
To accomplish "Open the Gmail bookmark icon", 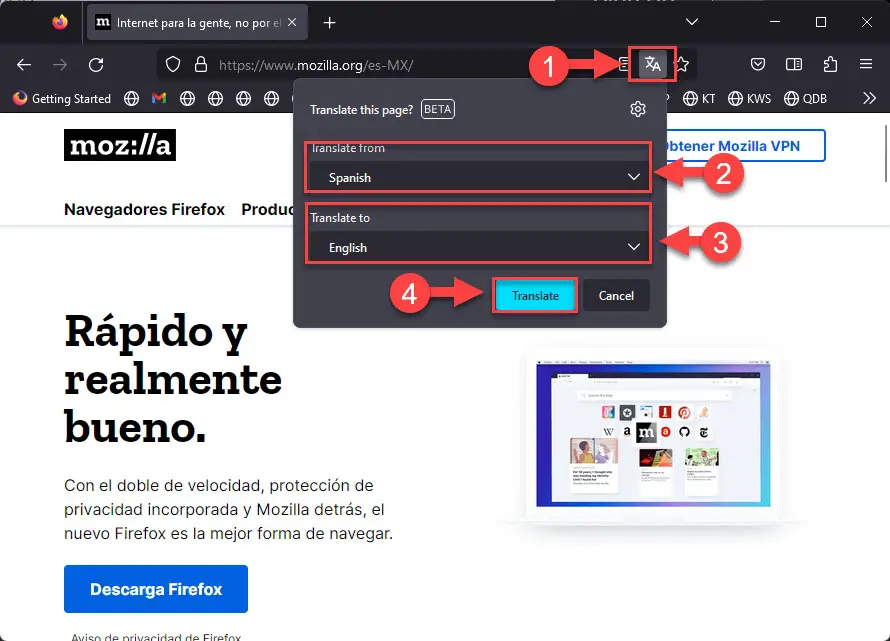I will pyautogui.click(x=159, y=98).
